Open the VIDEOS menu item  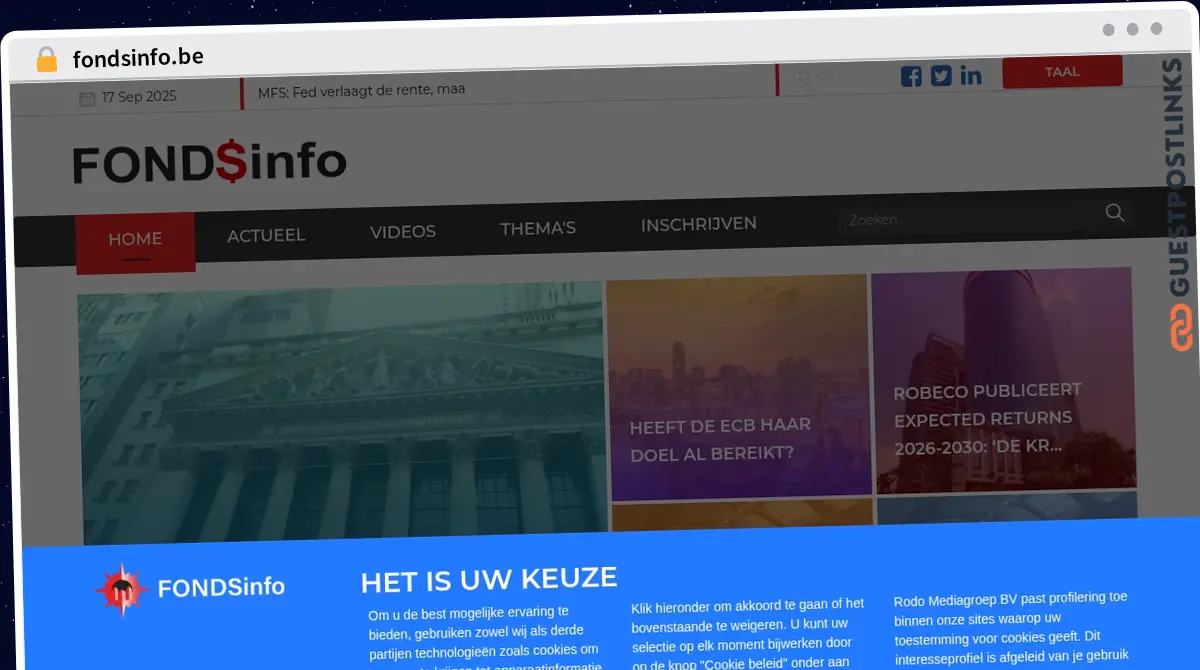click(403, 232)
